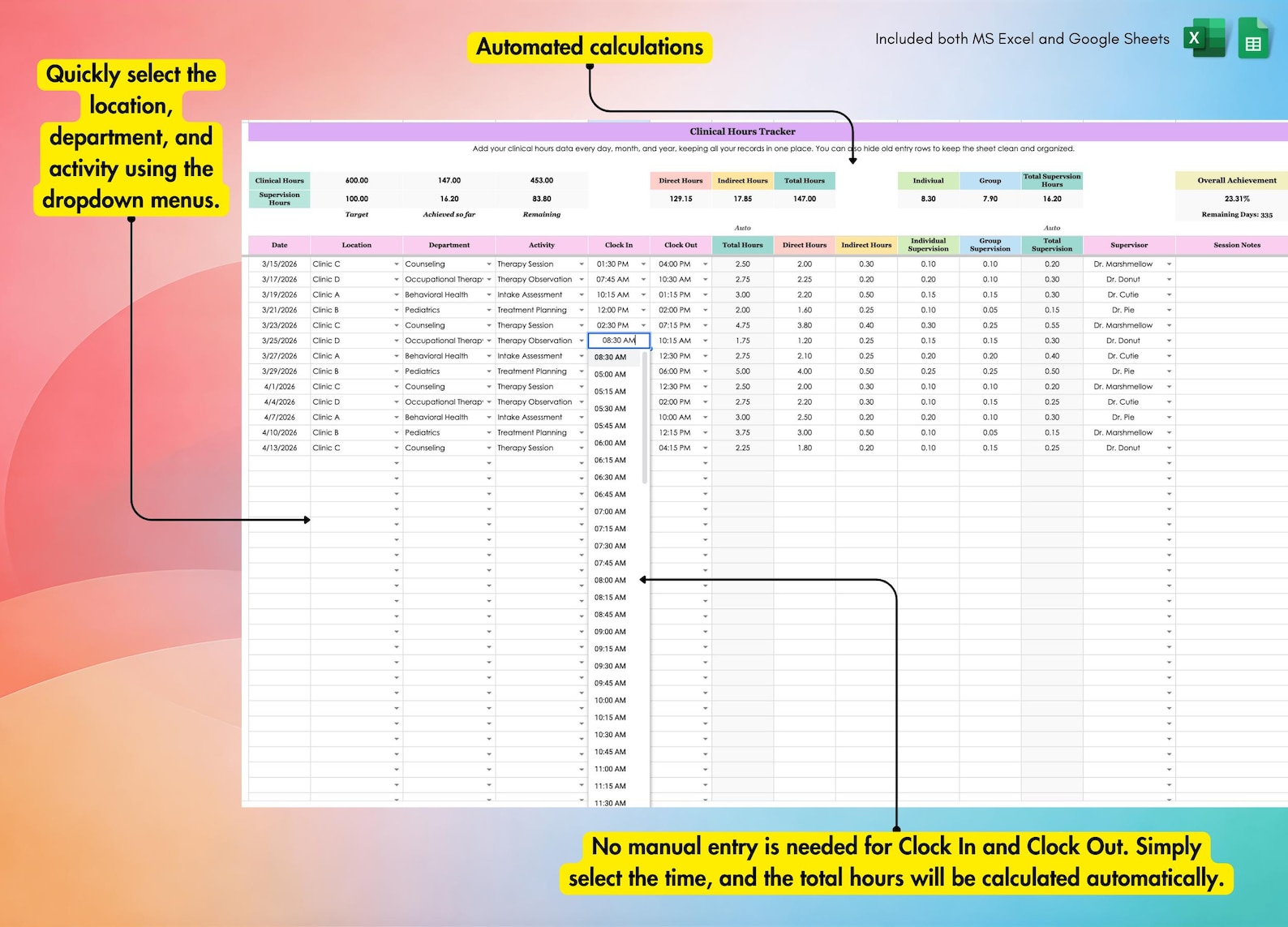Open the Clock In dropdown showing 01:30 PM

643,264
